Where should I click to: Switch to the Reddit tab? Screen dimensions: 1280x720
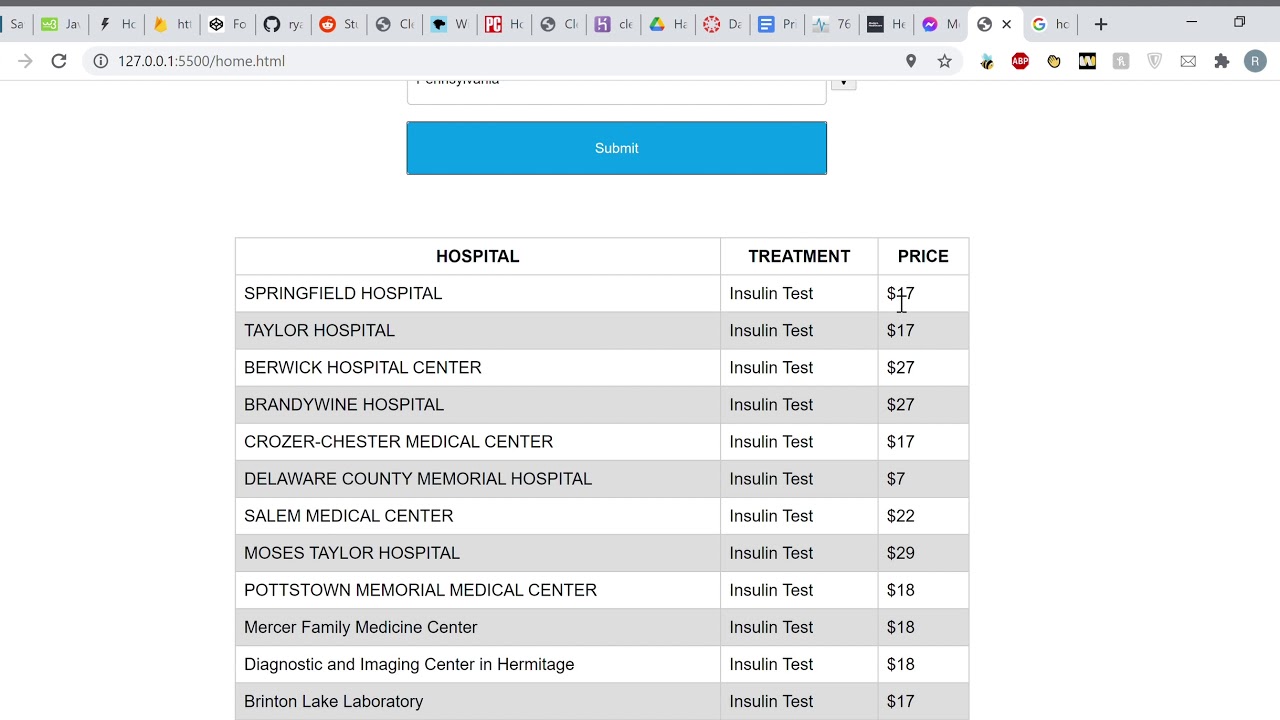337,24
